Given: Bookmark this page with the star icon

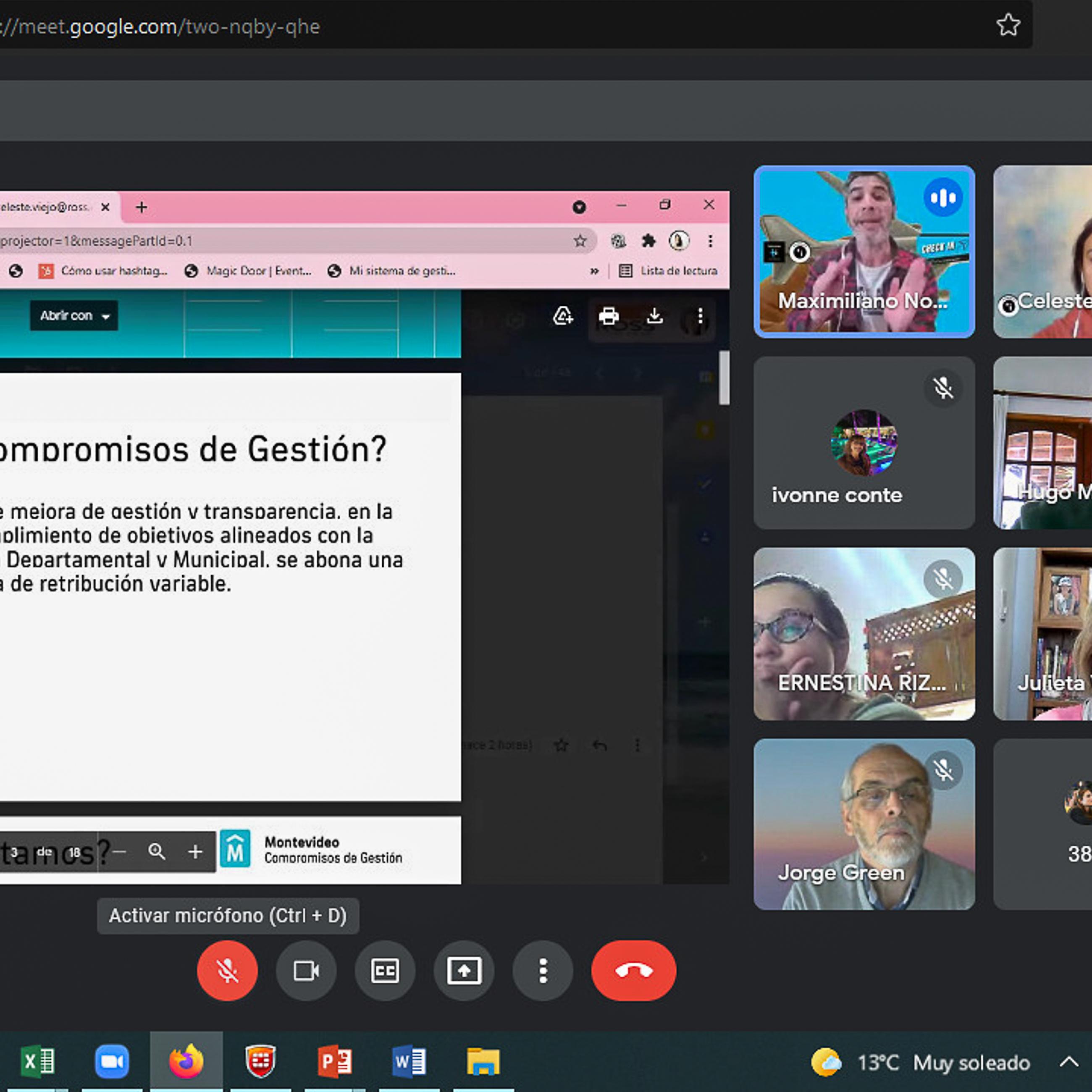Looking at the screenshot, I should coord(1008,25).
